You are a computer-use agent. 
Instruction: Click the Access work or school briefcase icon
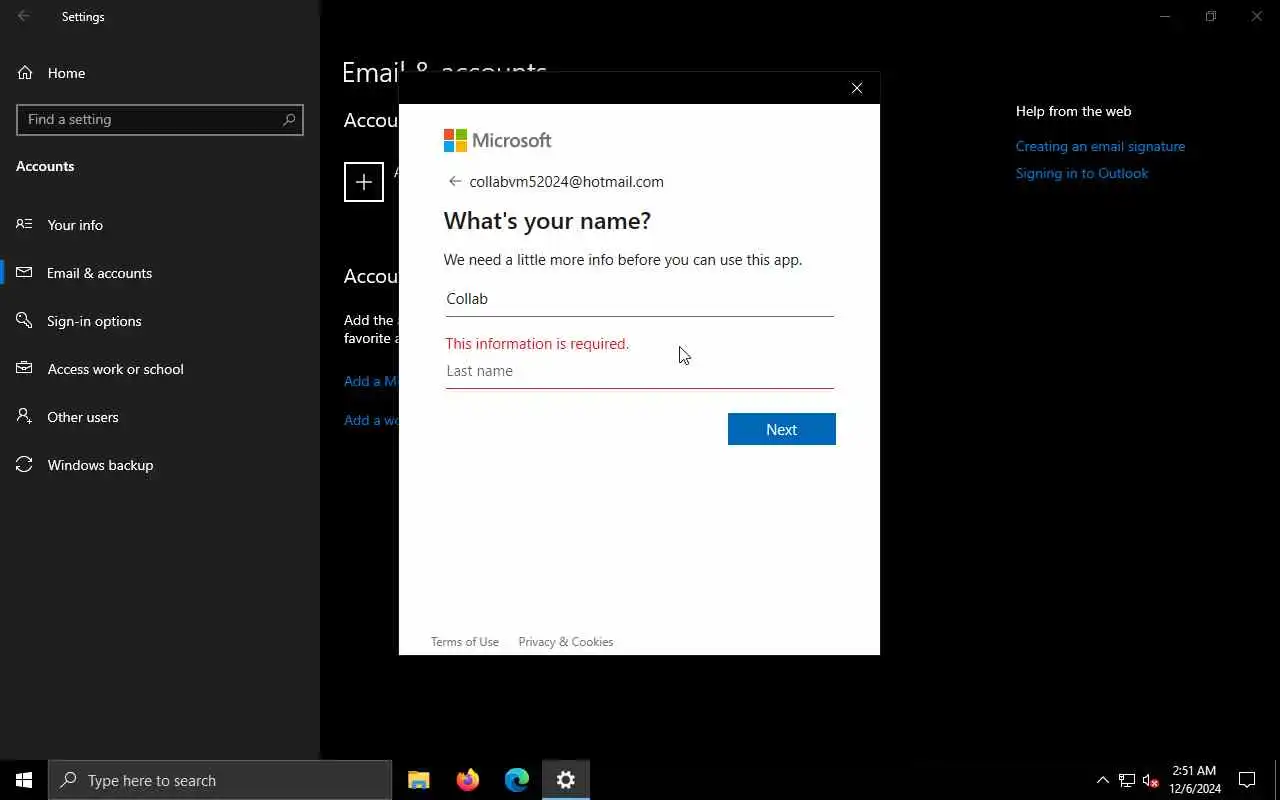pyautogui.click(x=25, y=368)
